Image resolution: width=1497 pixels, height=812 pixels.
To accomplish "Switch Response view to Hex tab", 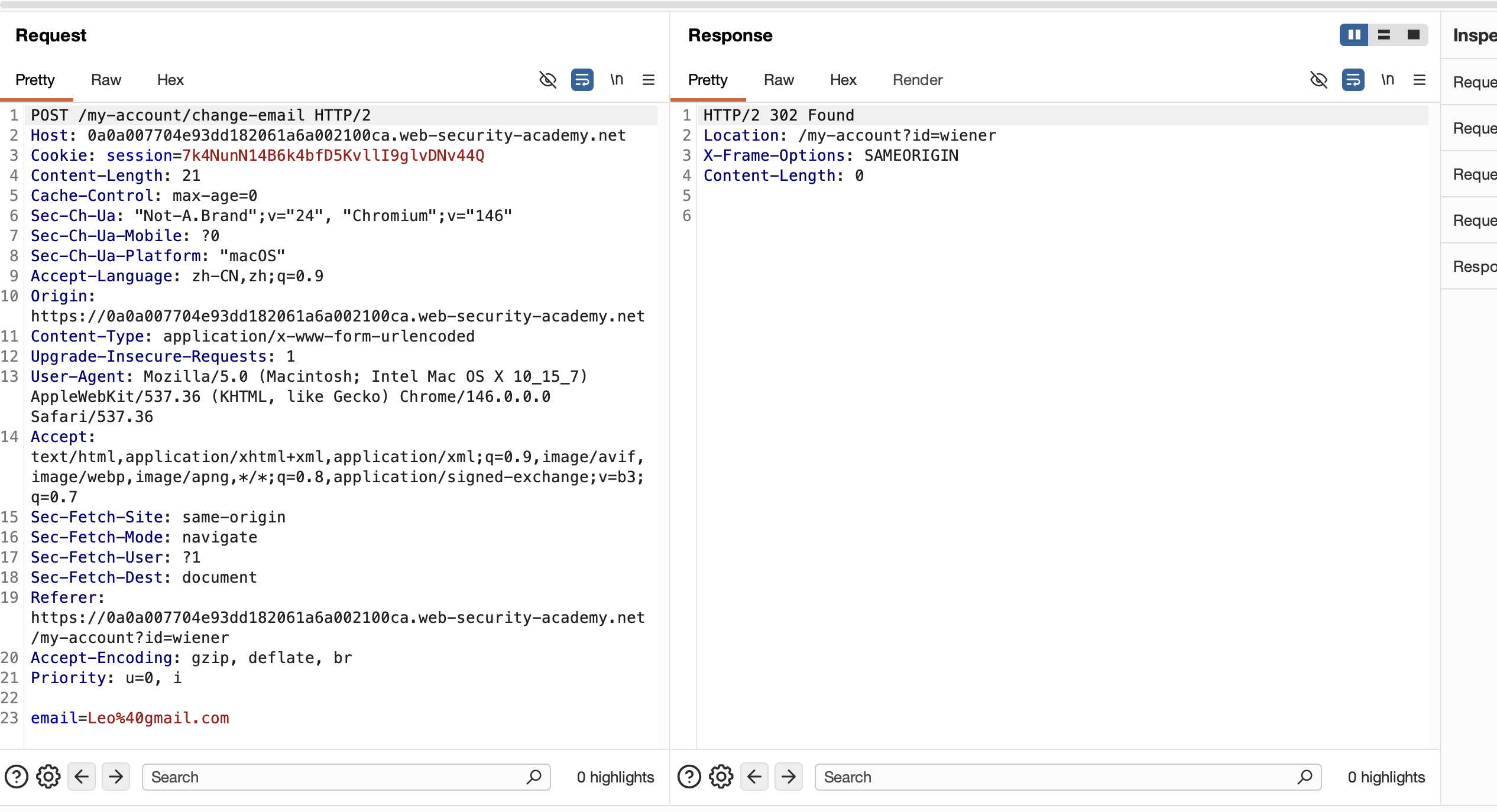I will (843, 80).
